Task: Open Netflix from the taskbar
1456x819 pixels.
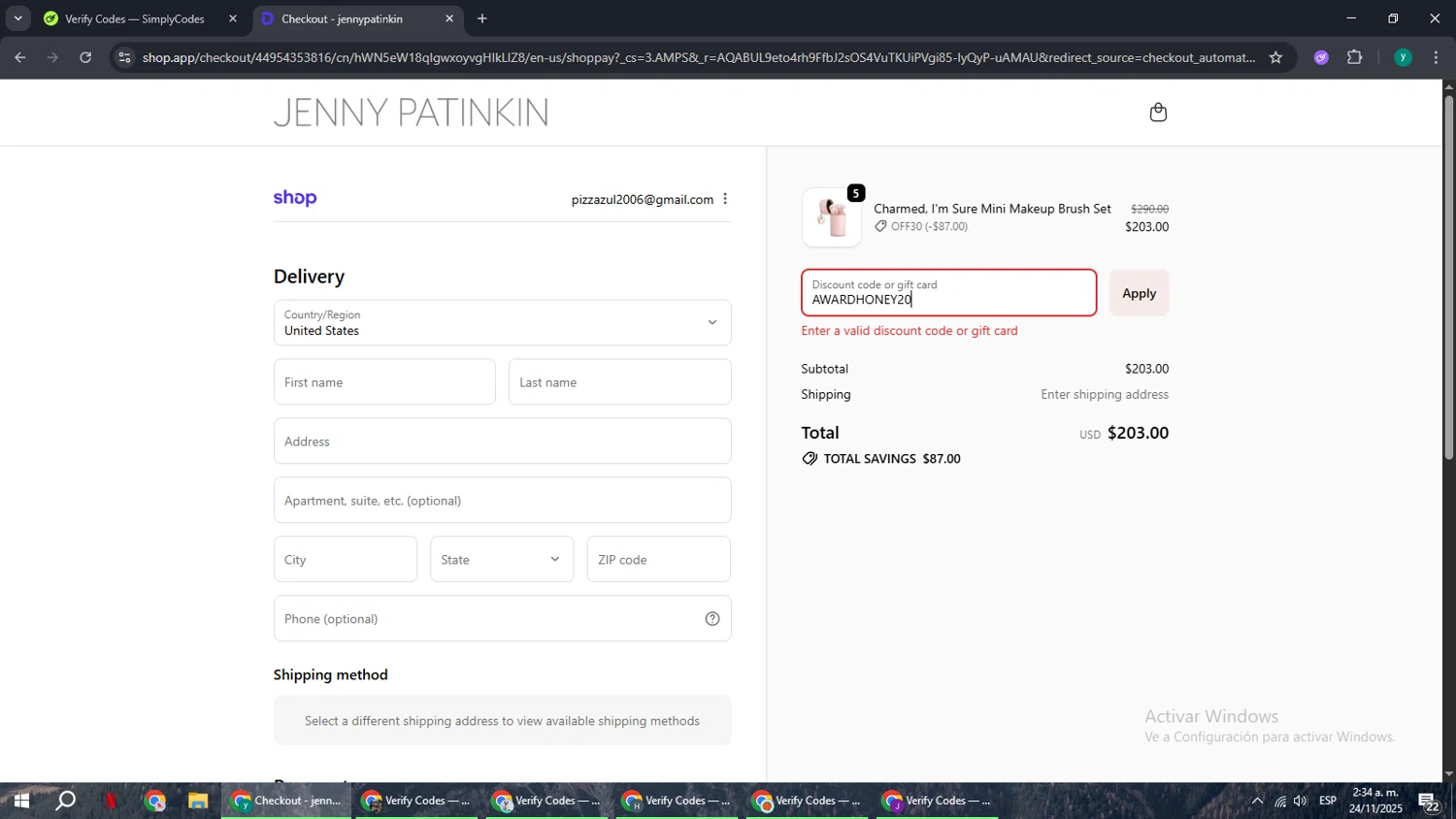Action: point(111,802)
